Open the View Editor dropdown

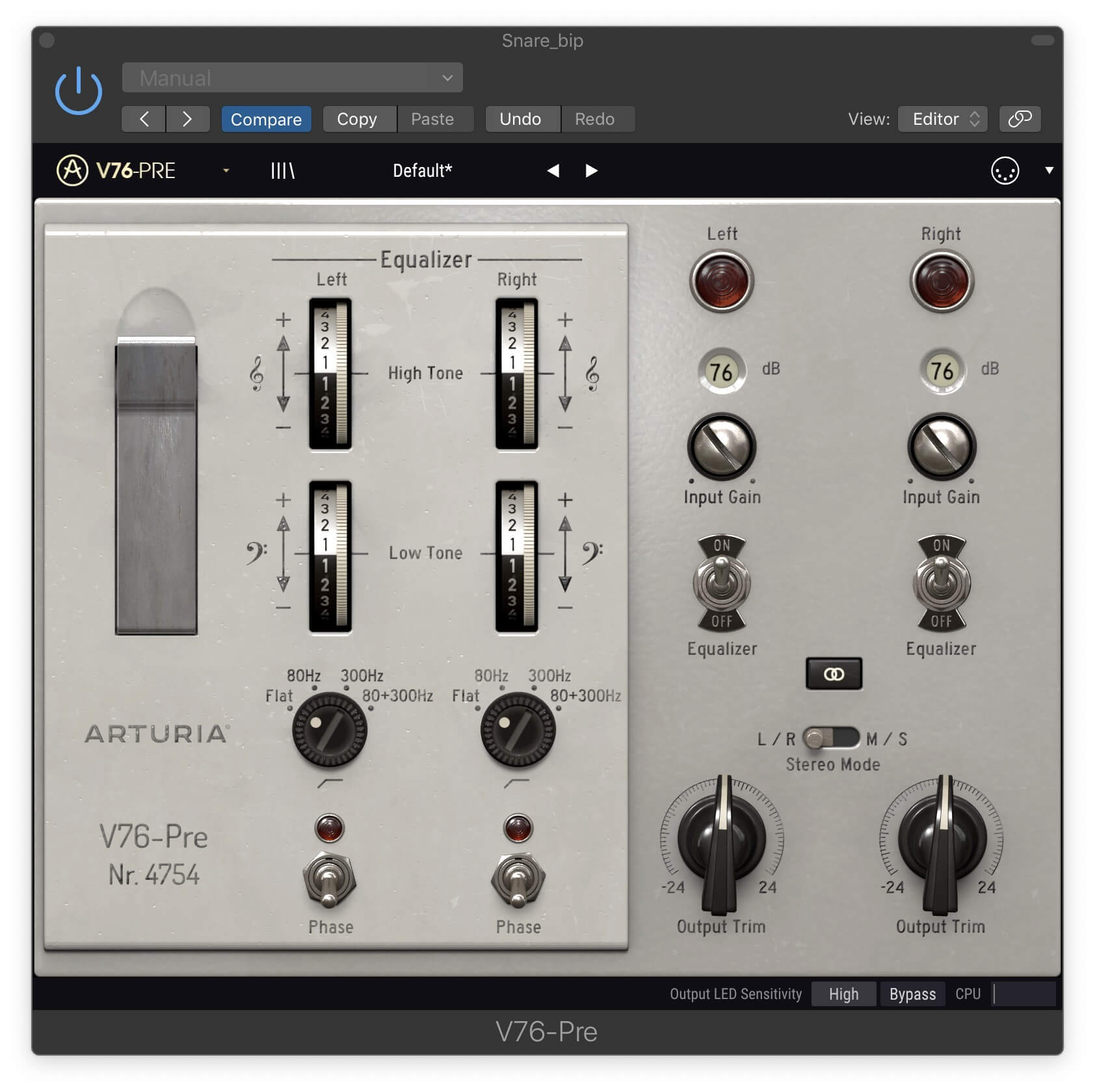[943, 119]
